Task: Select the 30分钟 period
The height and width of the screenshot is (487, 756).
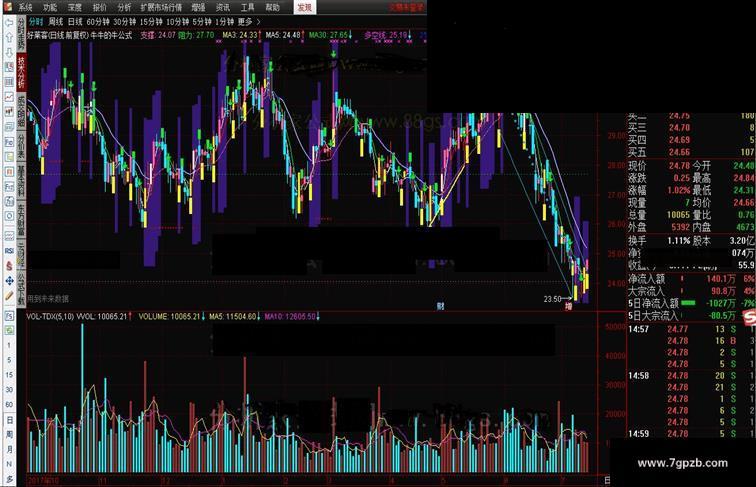Action: pos(124,22)
